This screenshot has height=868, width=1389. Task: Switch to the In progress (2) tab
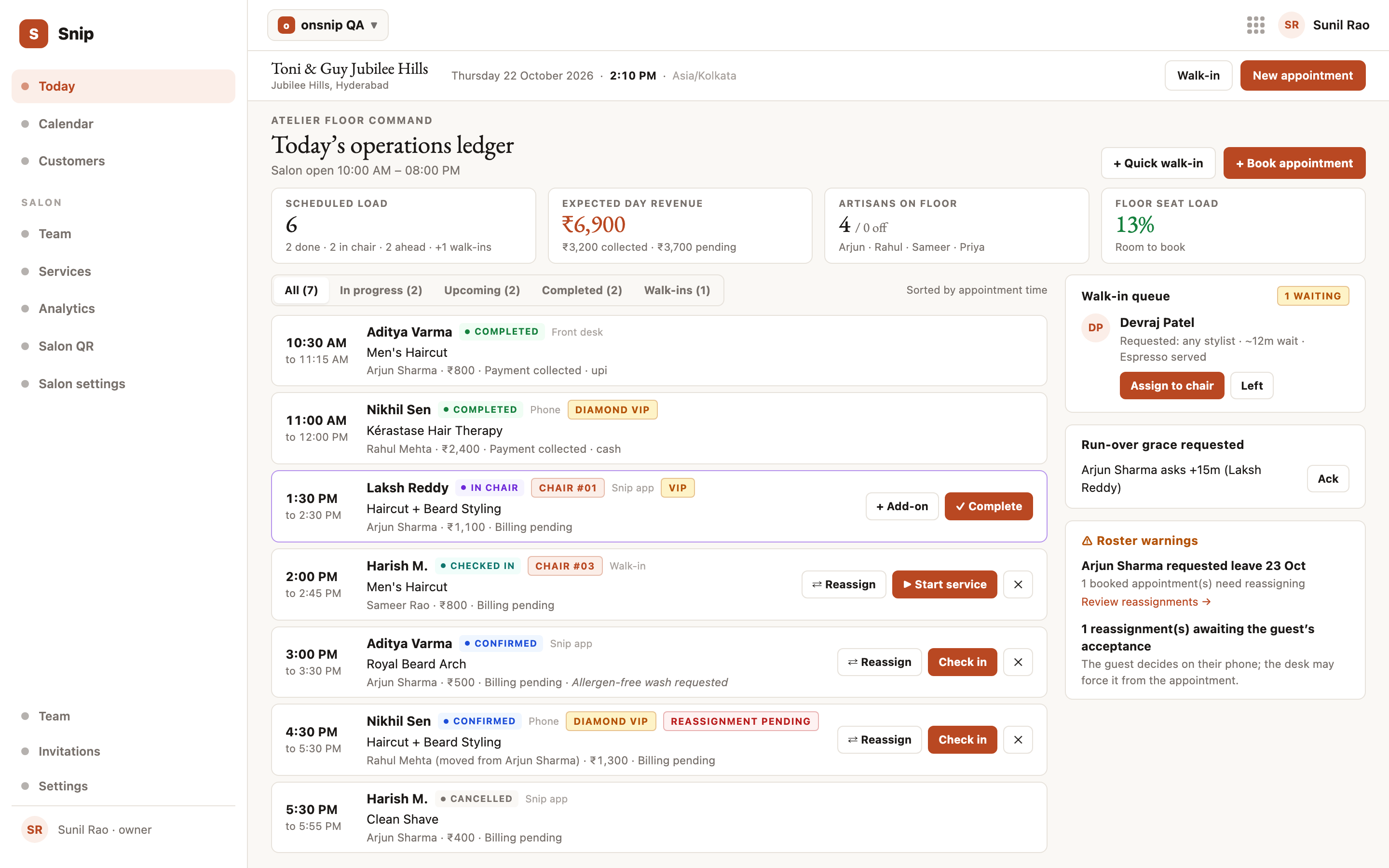[381, 290]
